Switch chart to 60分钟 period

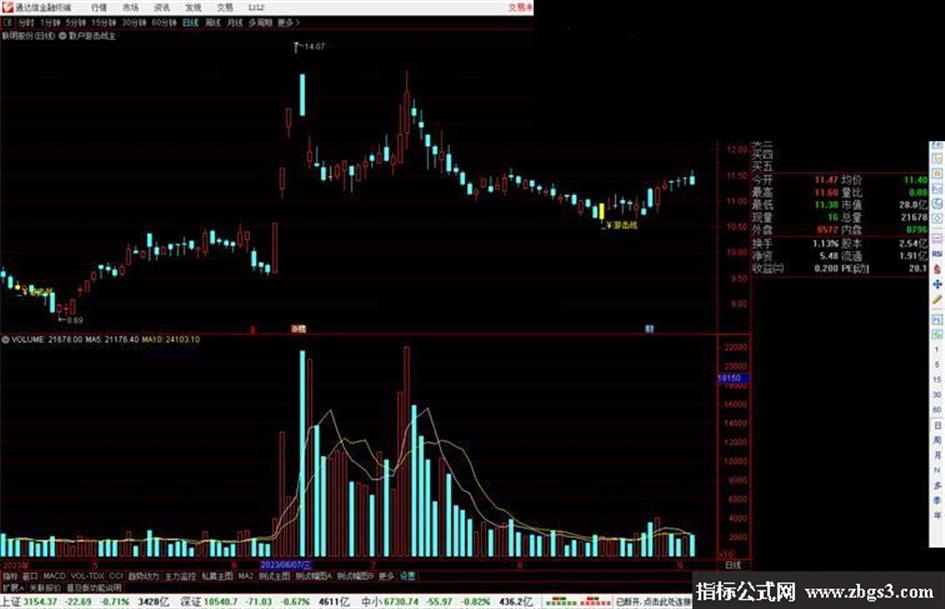(x=164, y=22)
